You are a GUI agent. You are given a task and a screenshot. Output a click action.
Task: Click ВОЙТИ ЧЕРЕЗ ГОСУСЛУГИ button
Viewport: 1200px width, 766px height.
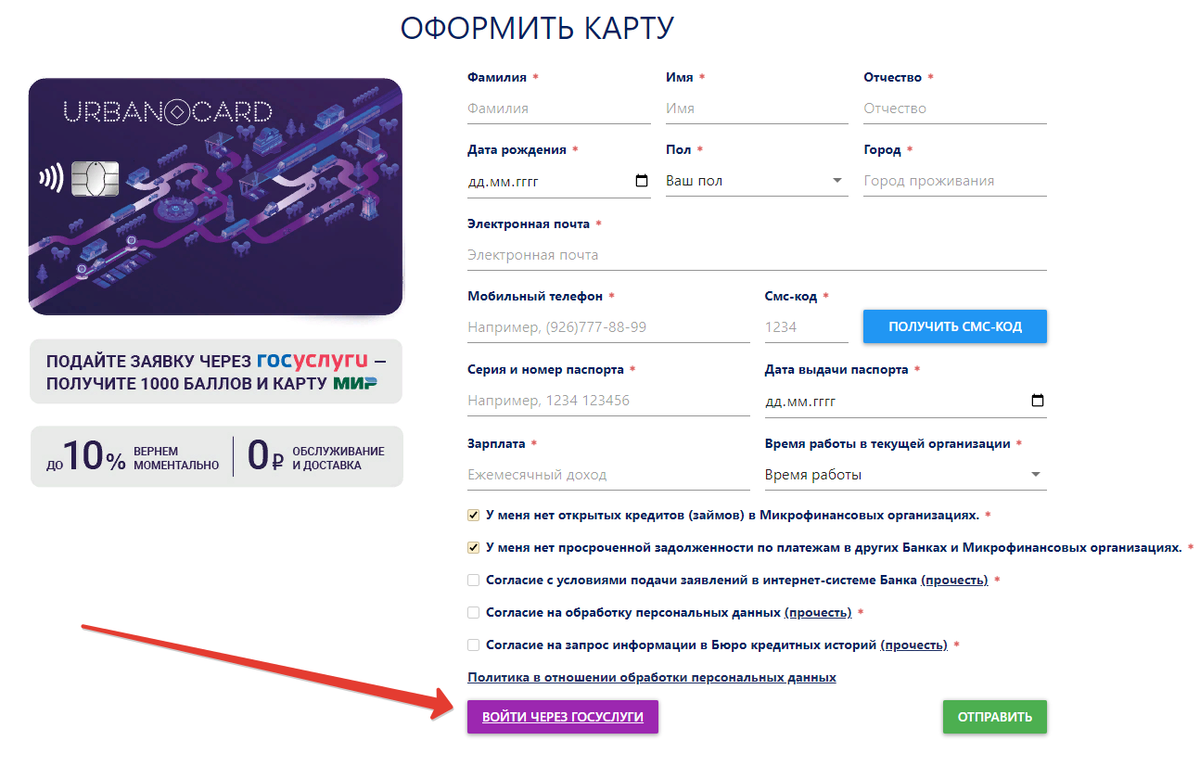pyautogui.click(x=562, y=717)
